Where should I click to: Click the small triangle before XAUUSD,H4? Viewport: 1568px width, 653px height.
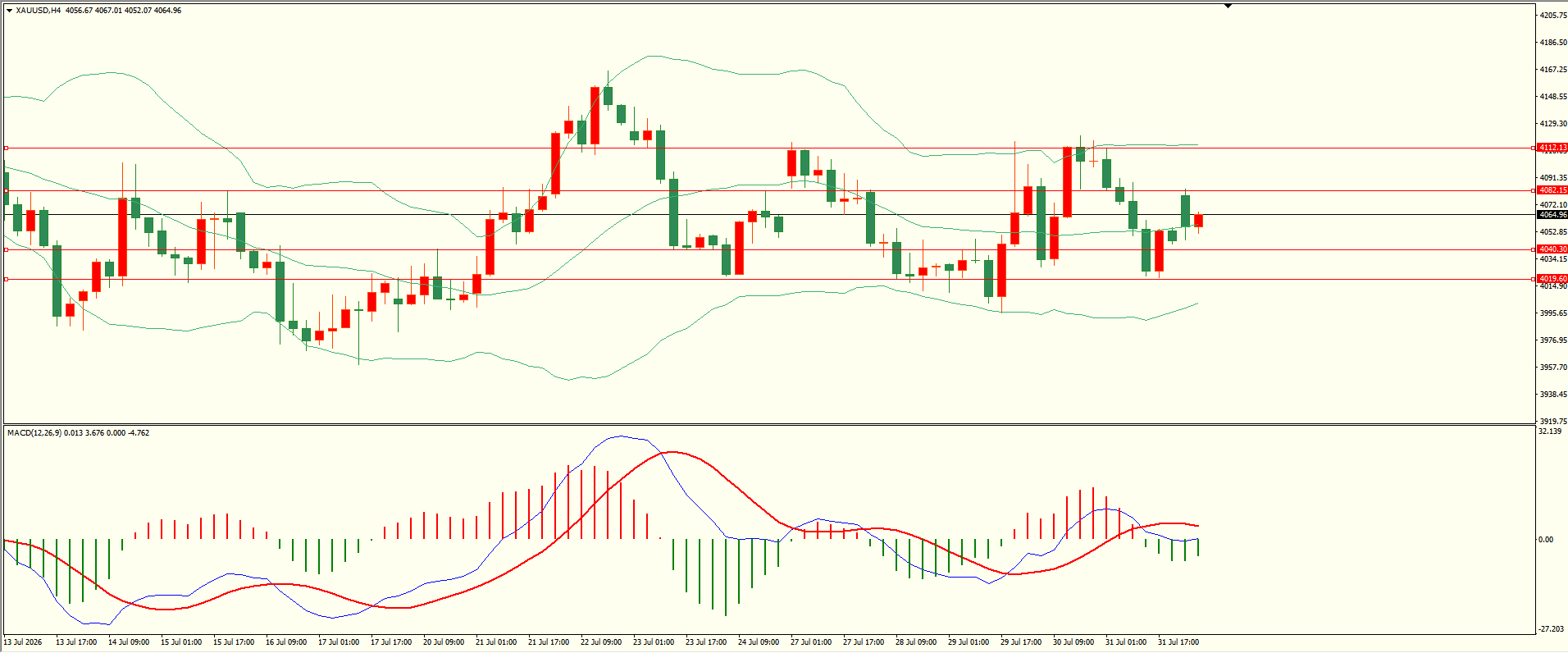(x=9, y=11)
